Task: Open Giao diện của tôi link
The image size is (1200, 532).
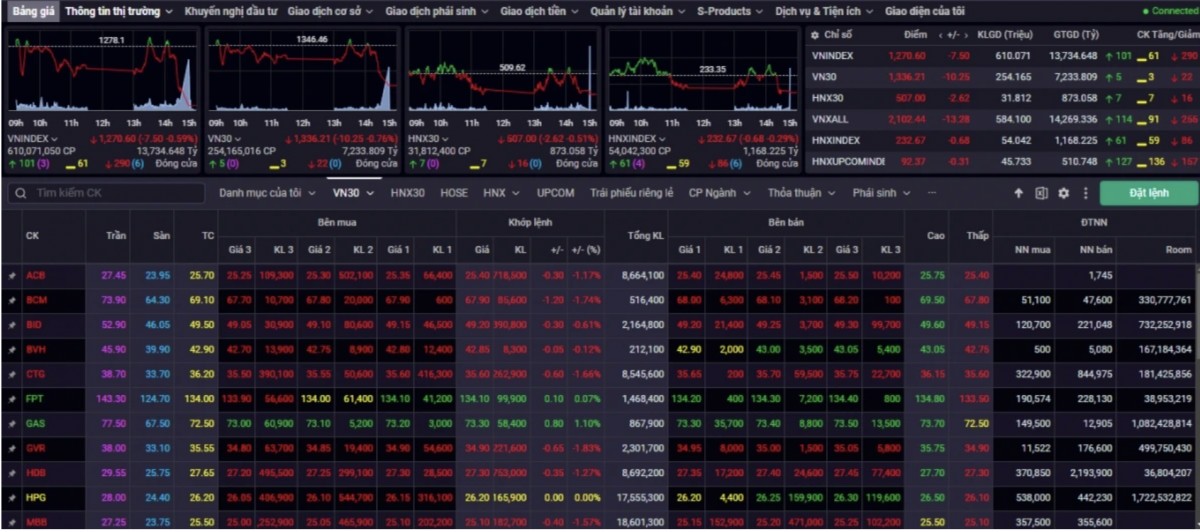Action: (924, 11)
